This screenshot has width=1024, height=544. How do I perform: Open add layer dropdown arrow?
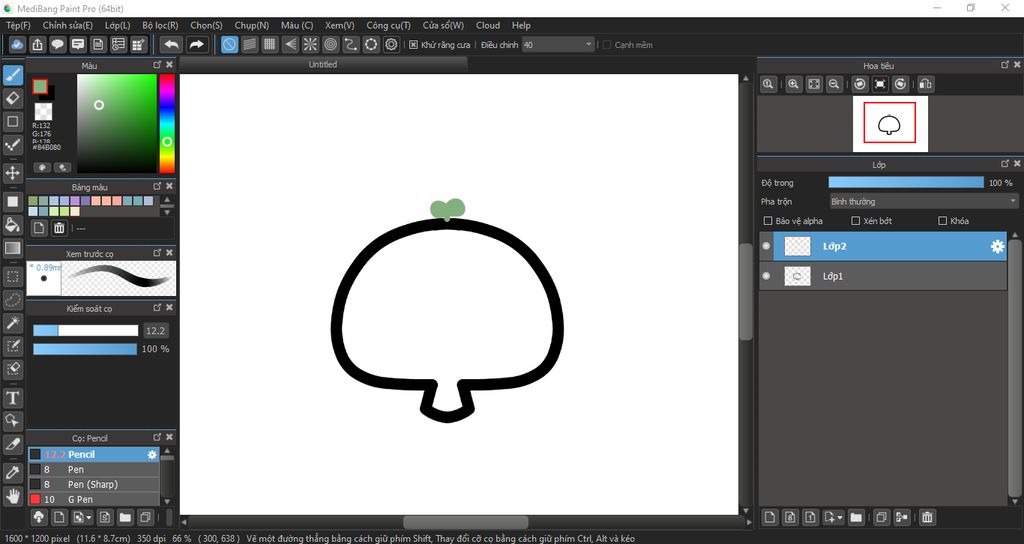point(839,517)
